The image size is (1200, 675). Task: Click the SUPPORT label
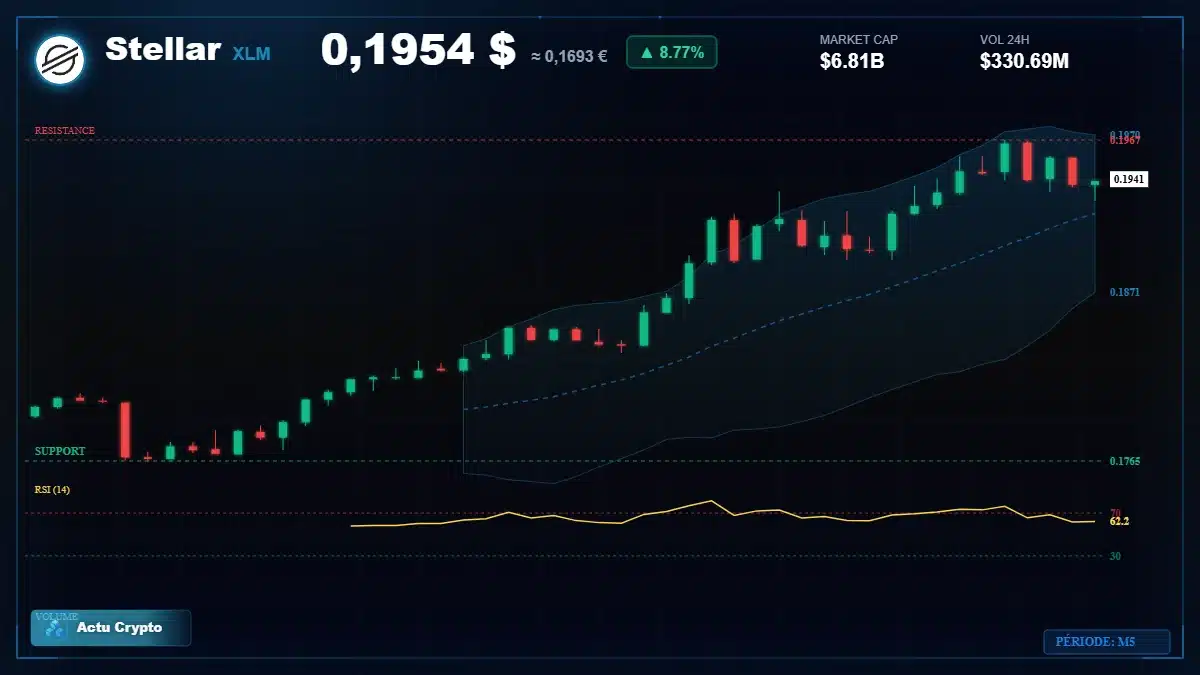tap(60, 451)
